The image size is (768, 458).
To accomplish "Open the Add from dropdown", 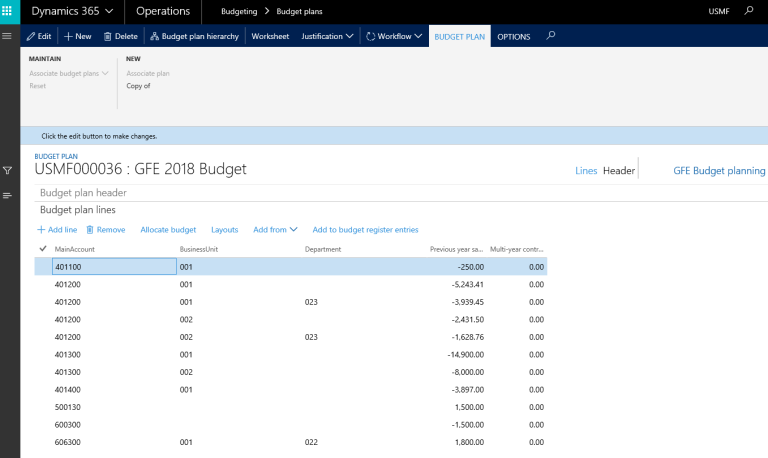I will [275, 229].
